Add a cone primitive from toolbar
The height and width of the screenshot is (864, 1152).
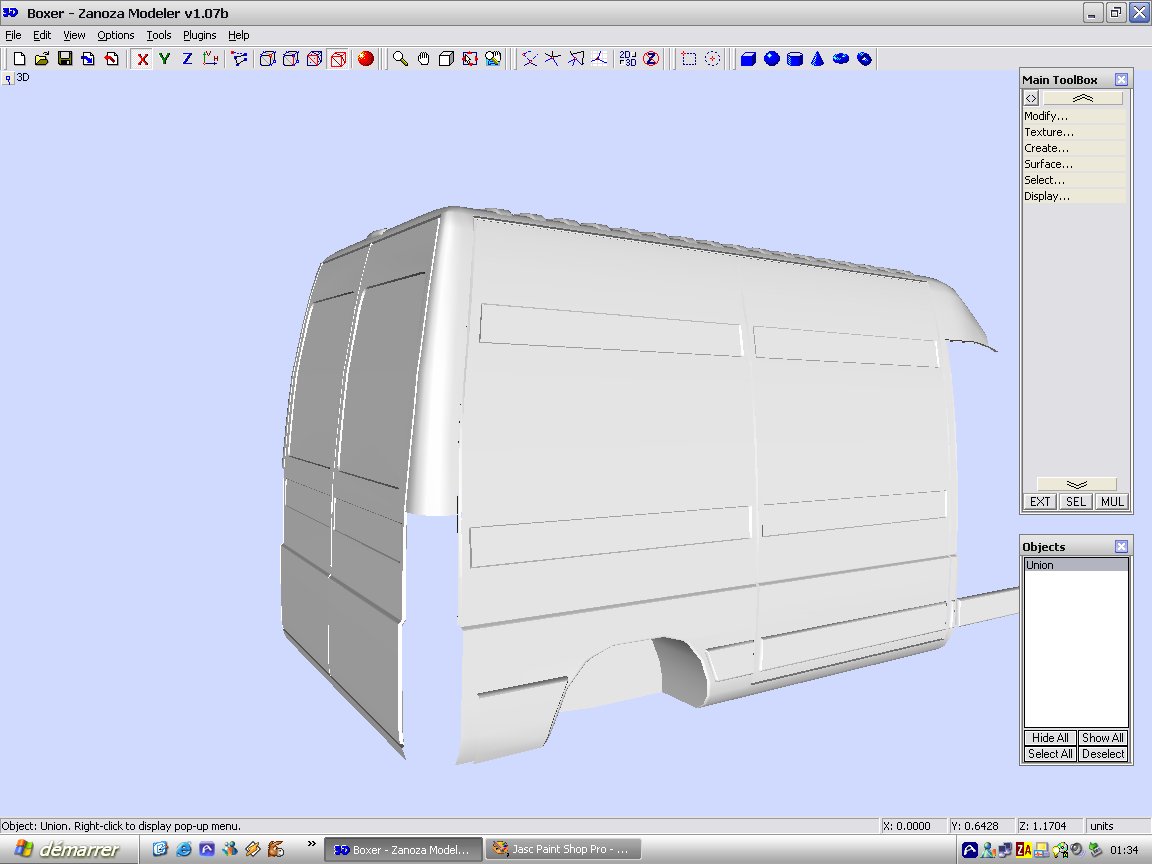(x=818, y=59)
